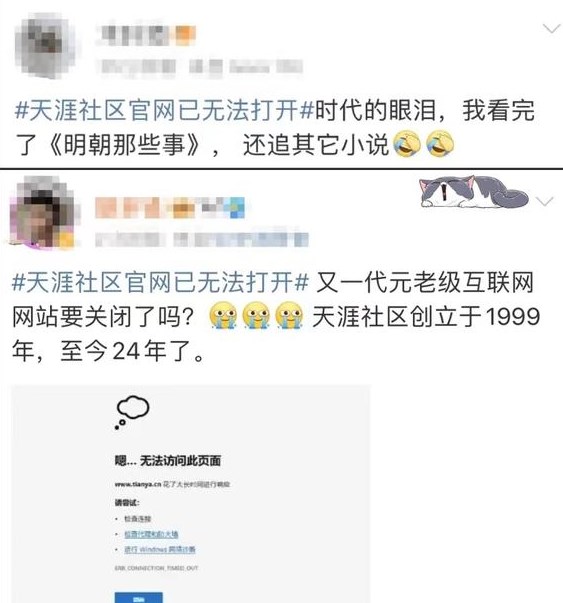Click the www.tianya.cn address text
Screen dimensions: 563x603
[x=138, y=484]
